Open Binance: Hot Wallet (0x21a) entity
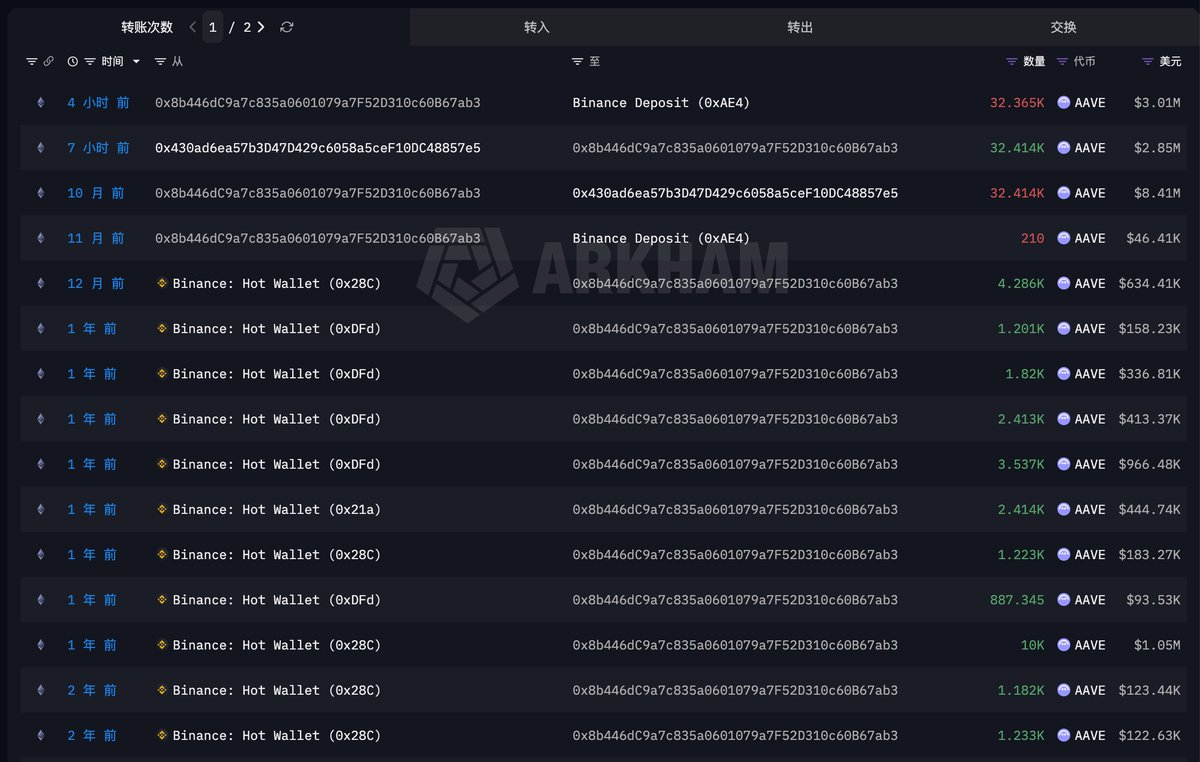Viewport: 1200px width, 762px height. point(277,509)
